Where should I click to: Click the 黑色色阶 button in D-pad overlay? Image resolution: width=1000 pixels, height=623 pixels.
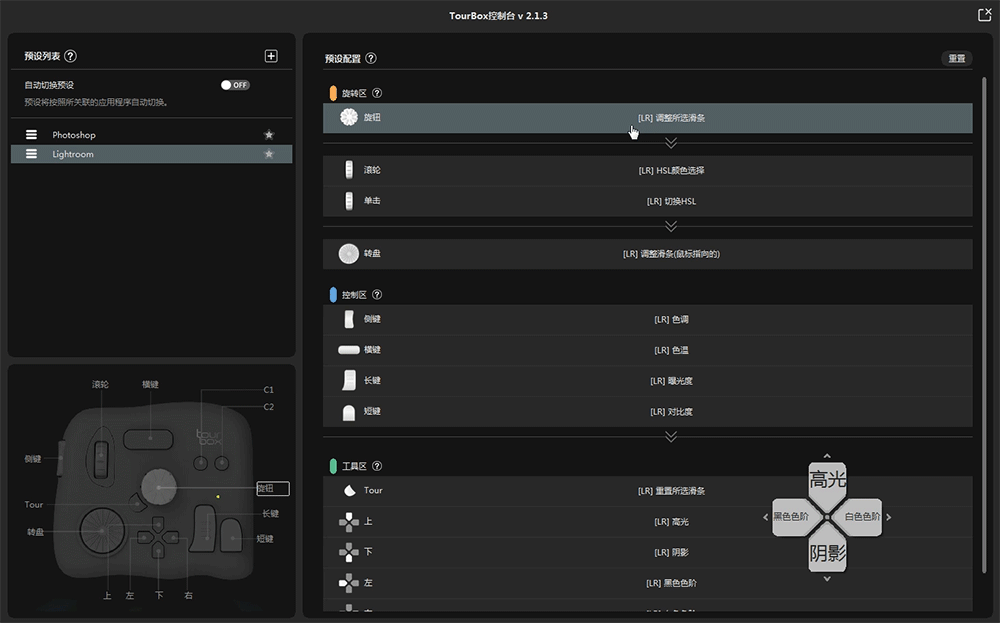pos(791,517)
